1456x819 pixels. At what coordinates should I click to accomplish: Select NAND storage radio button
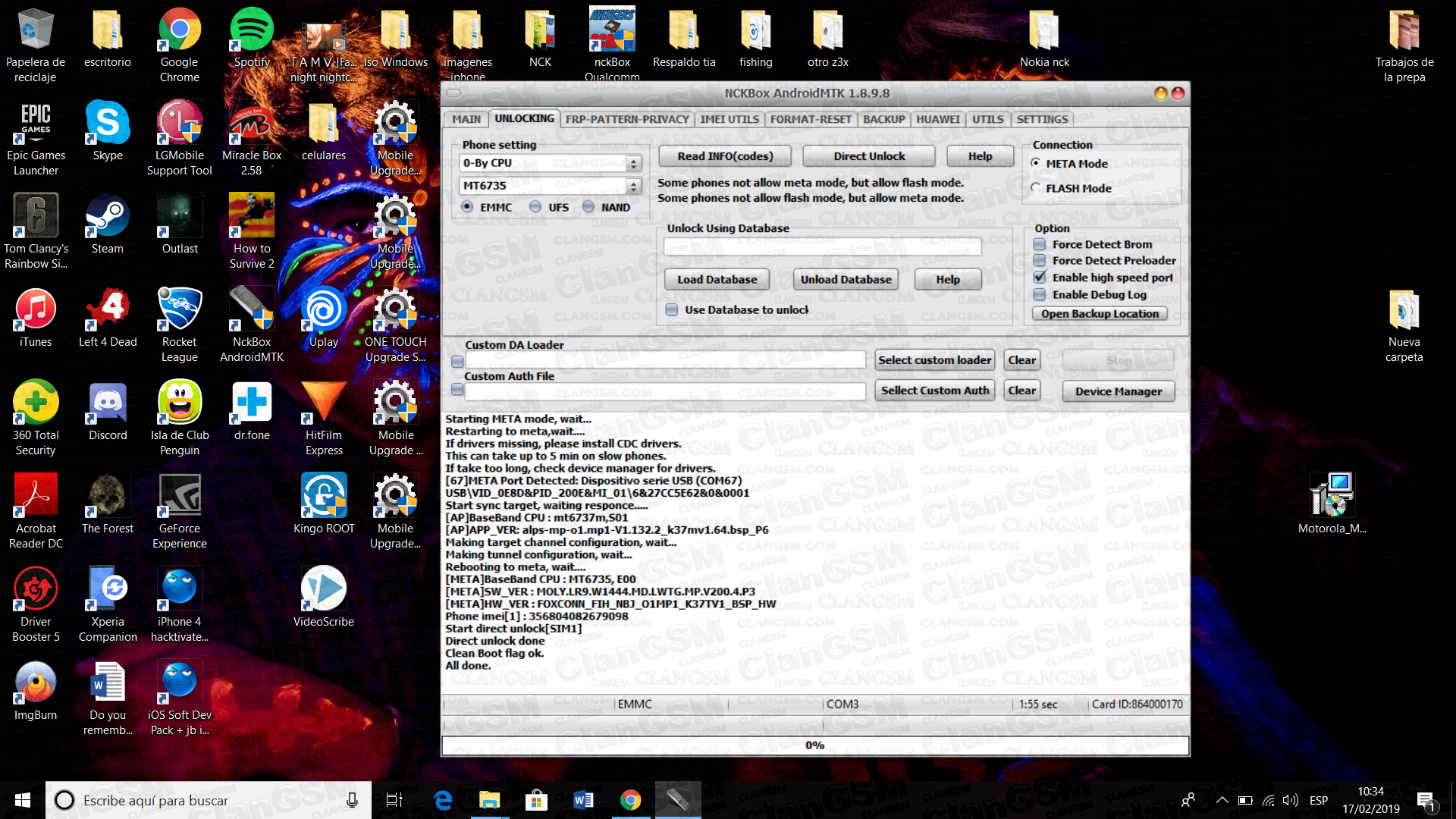pyautogui.click(x=588, y=207)
